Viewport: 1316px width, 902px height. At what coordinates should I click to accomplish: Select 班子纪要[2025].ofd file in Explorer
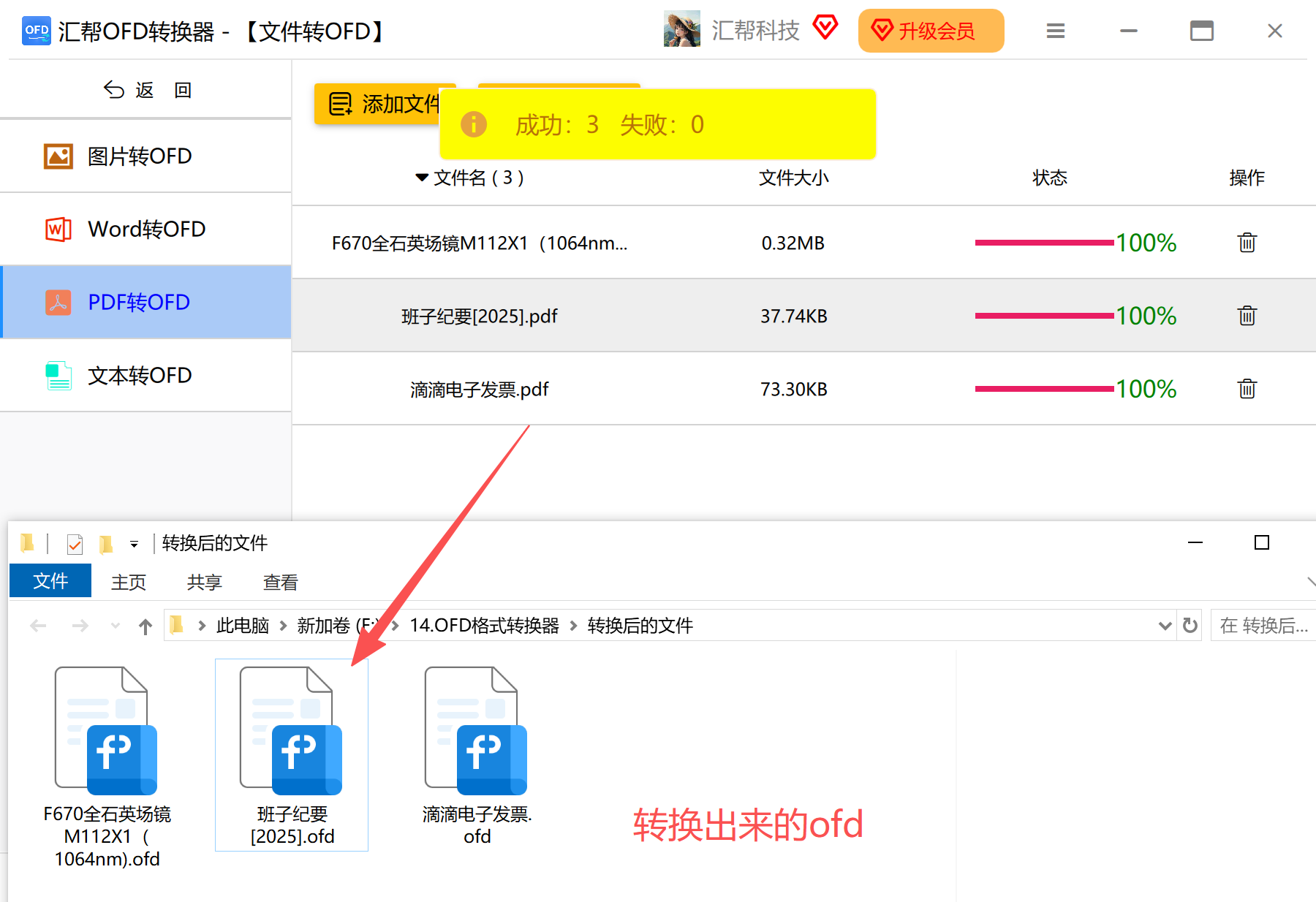pyautogui.click(x=292, y=755)
